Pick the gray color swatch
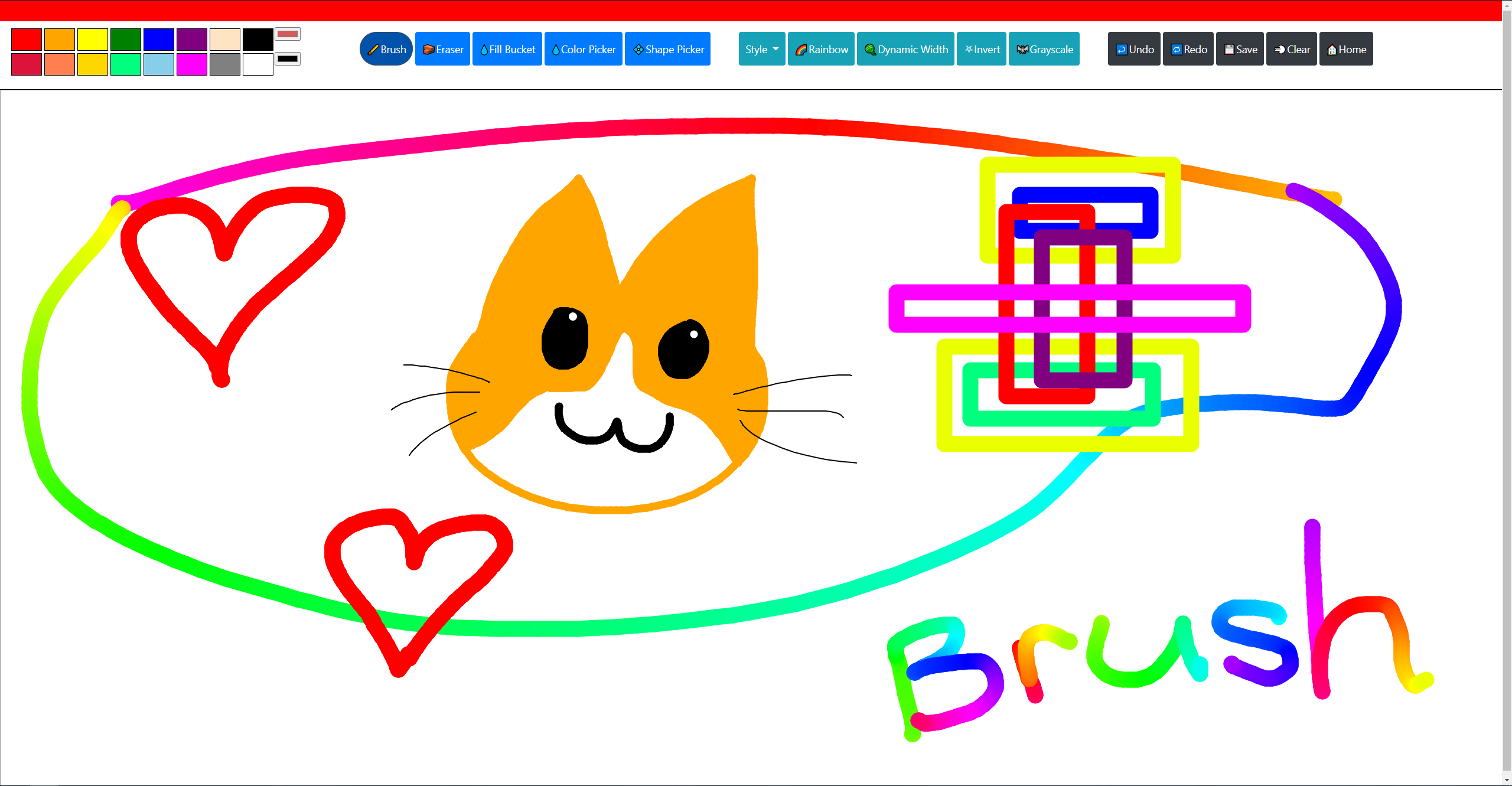The height and width of the screenshot is (786, 1512). (225, 64)
